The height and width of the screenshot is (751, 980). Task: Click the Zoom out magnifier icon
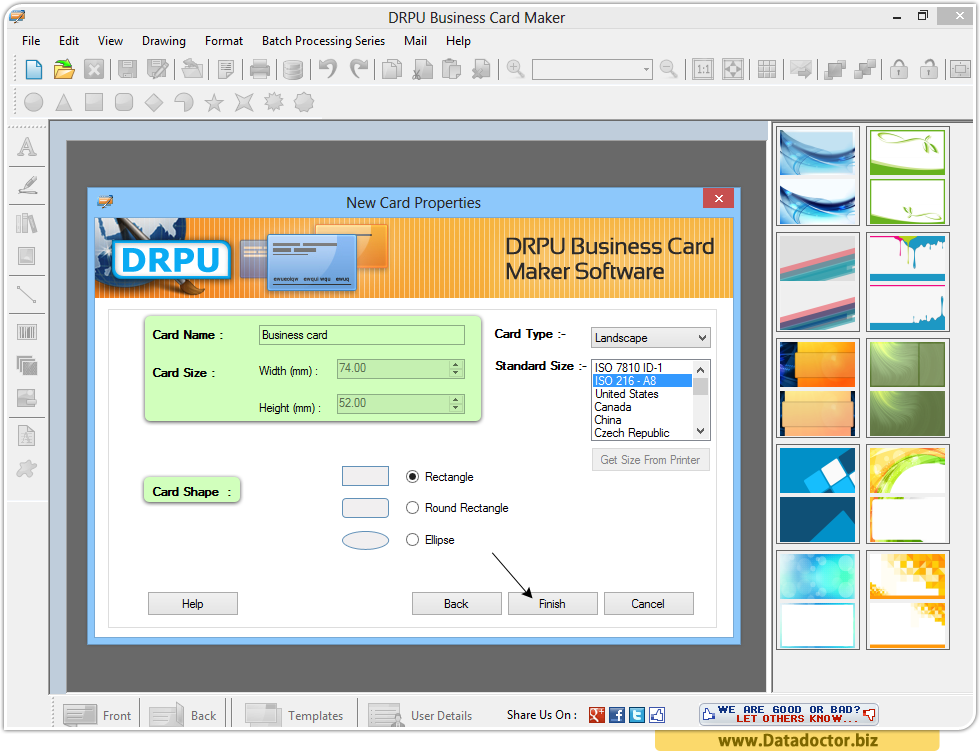coord(669,69)
